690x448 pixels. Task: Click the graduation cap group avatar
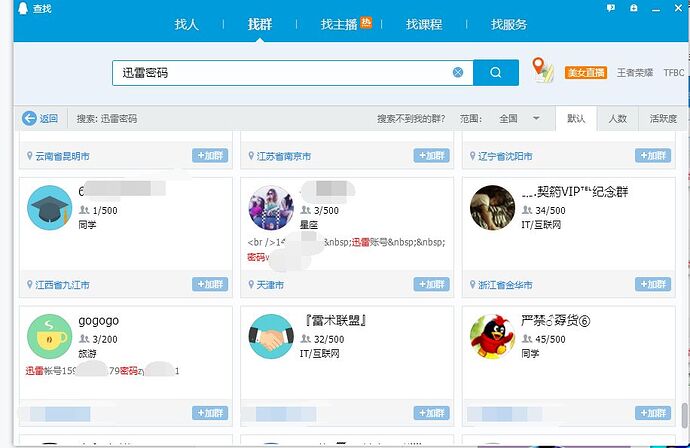pos(47,208)
